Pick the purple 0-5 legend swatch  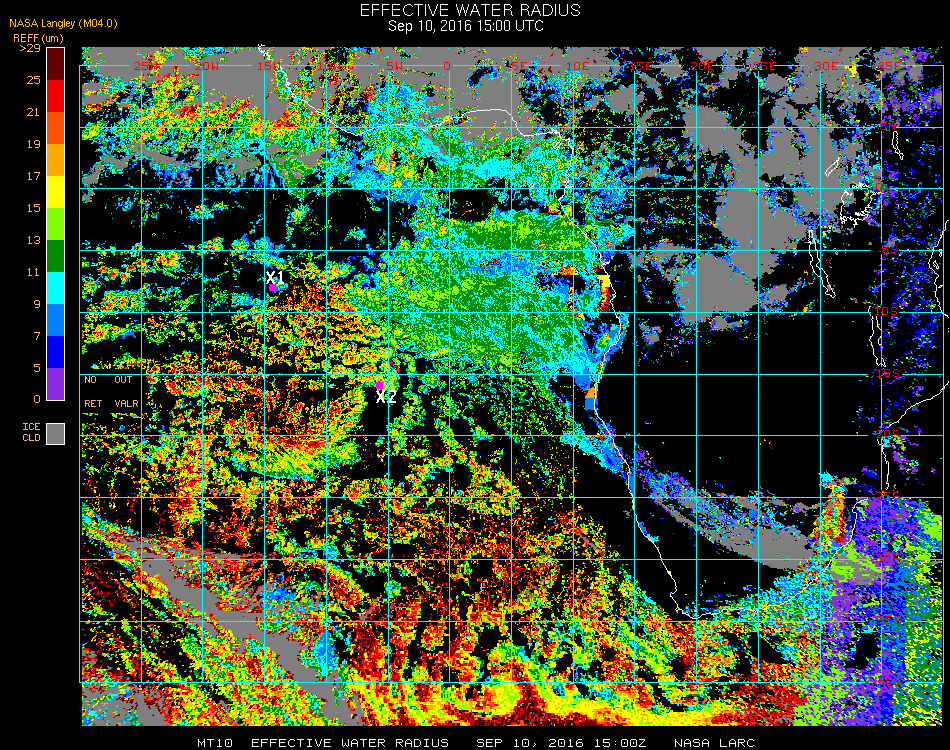(56, 384)
